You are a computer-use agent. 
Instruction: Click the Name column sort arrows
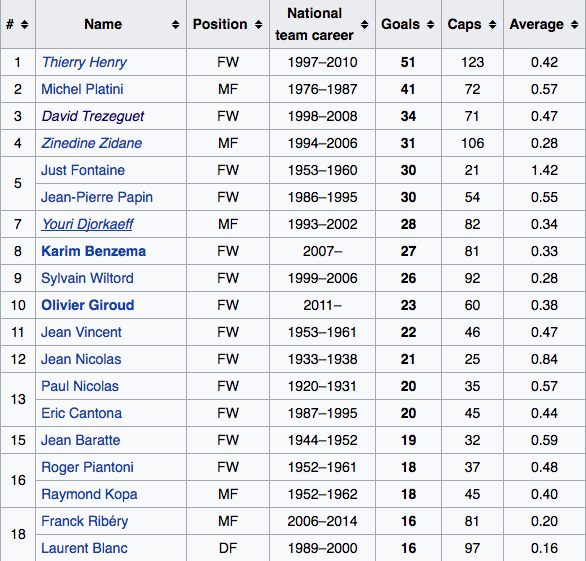(x=175, y=25)
